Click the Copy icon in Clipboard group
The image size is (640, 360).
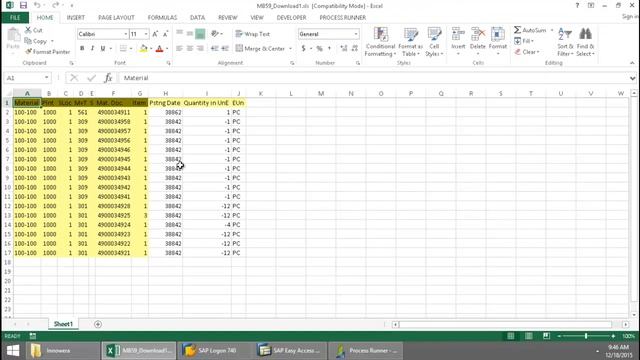pyautogui.click(x=28, y=41)
